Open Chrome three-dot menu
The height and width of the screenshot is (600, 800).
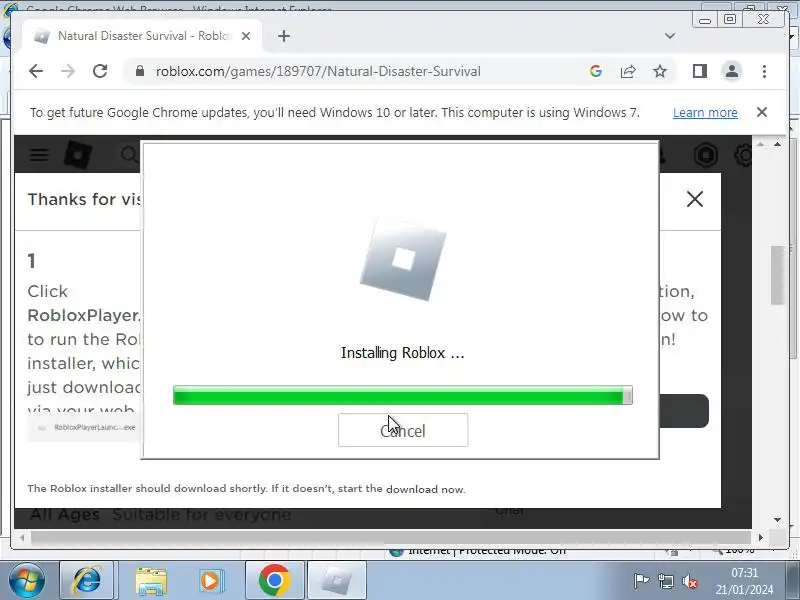(764, 71)
